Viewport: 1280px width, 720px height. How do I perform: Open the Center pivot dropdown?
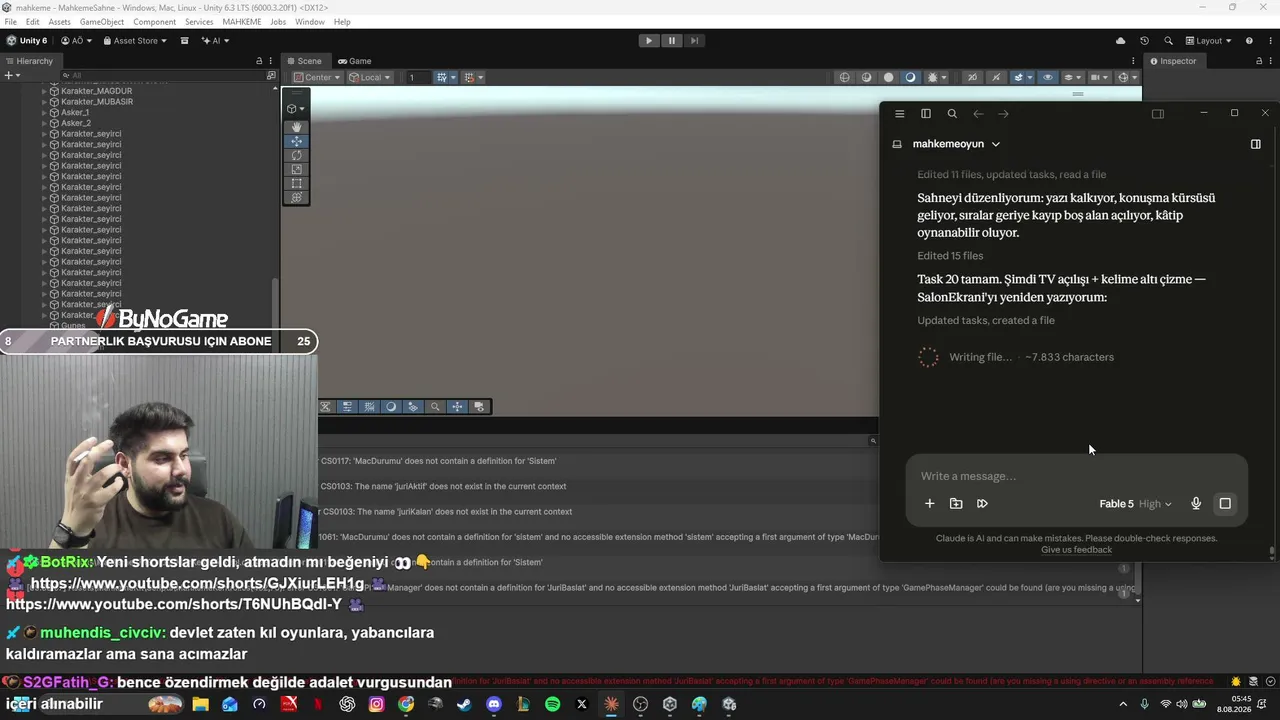click(316, 77)
